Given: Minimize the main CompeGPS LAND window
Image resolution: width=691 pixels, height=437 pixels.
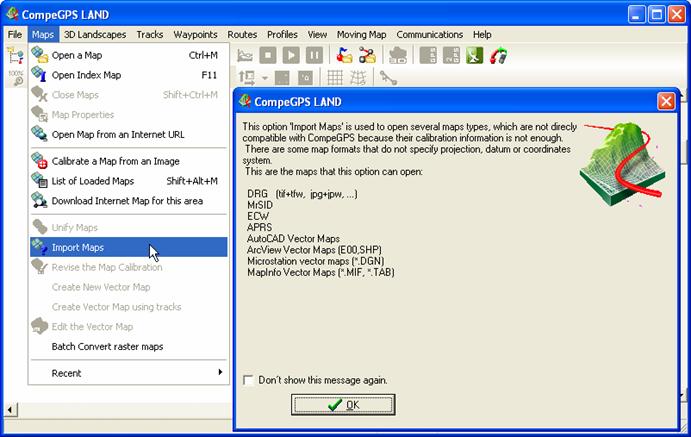Looking at the screenshot, I should [636, 15].
